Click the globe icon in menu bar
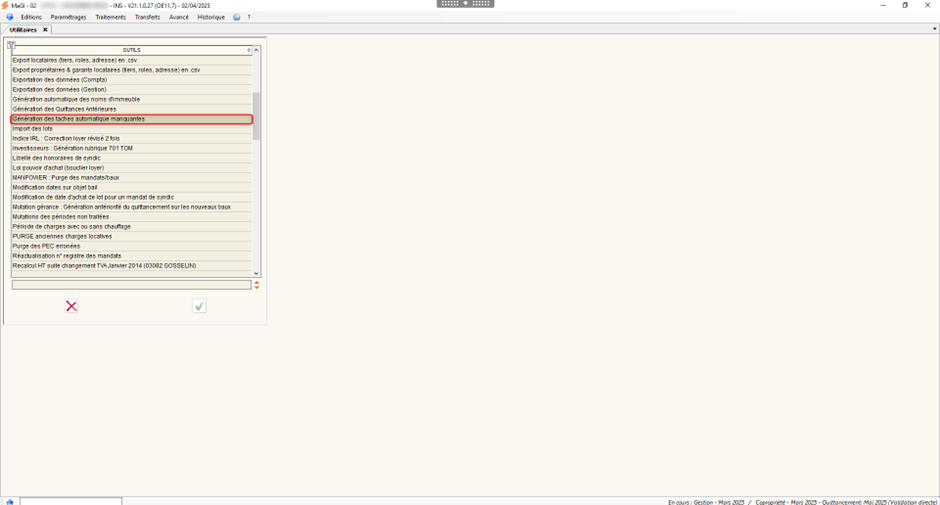 tap(236, 17)
